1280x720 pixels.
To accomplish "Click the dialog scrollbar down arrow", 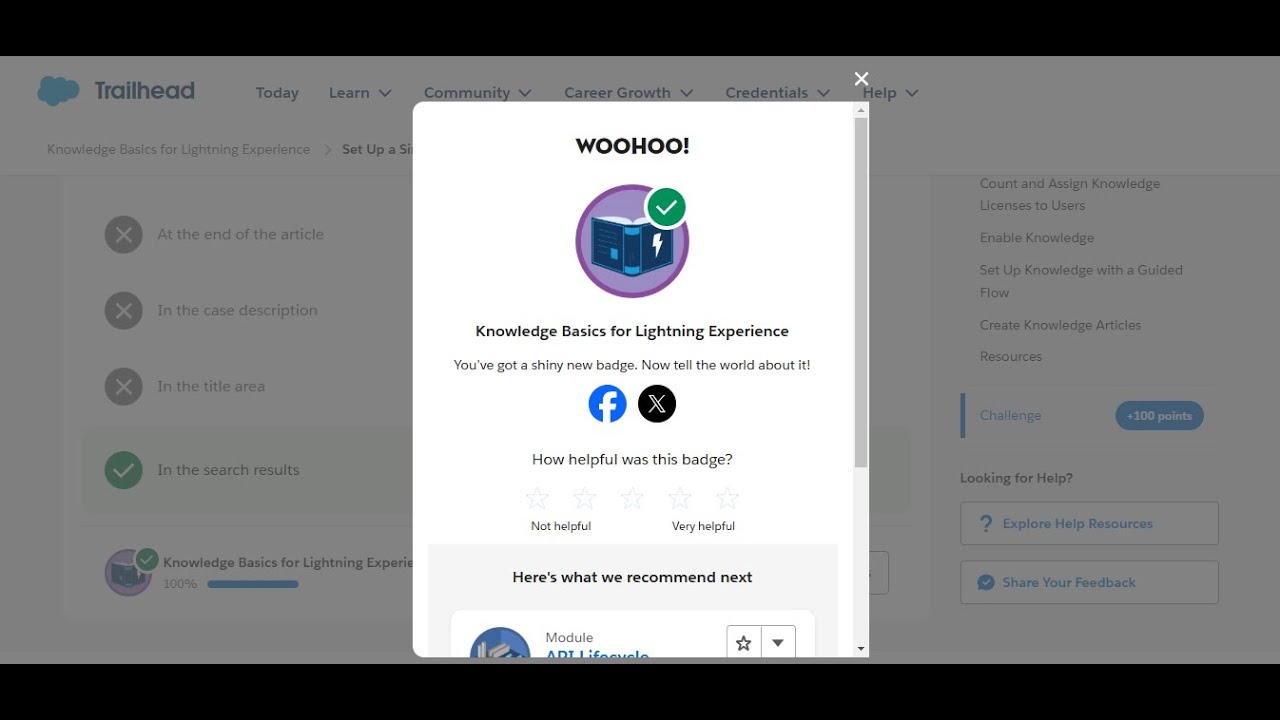I will 861,649.
